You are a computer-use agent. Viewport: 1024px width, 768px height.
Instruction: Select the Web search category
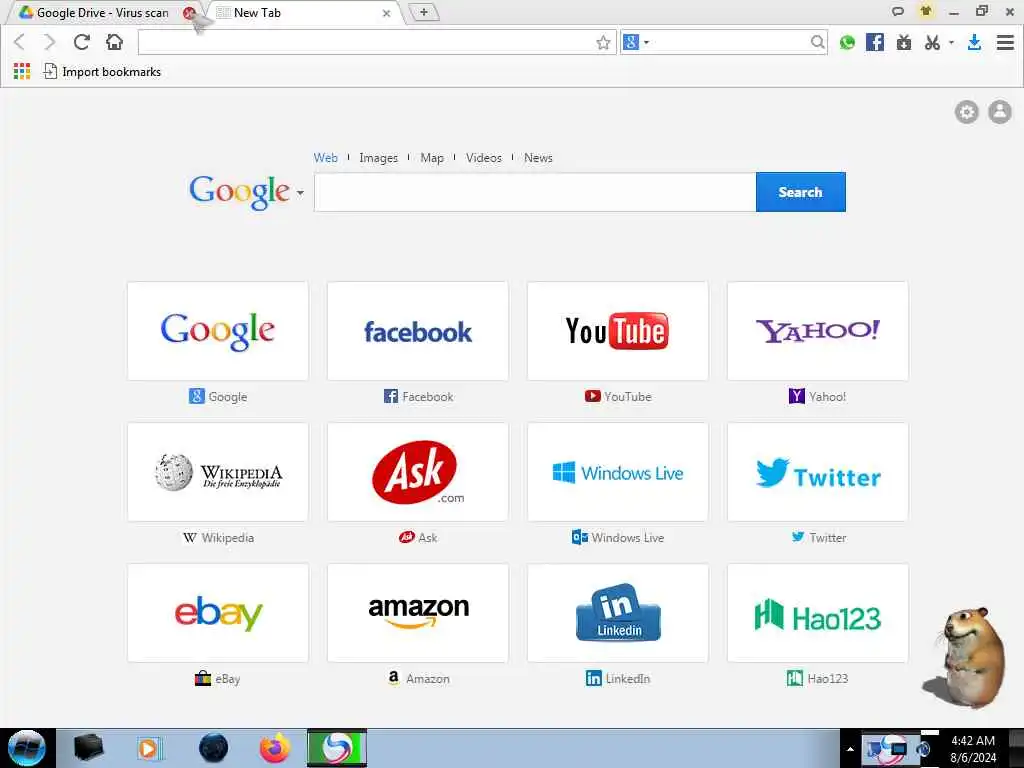(x=325, y=157)
